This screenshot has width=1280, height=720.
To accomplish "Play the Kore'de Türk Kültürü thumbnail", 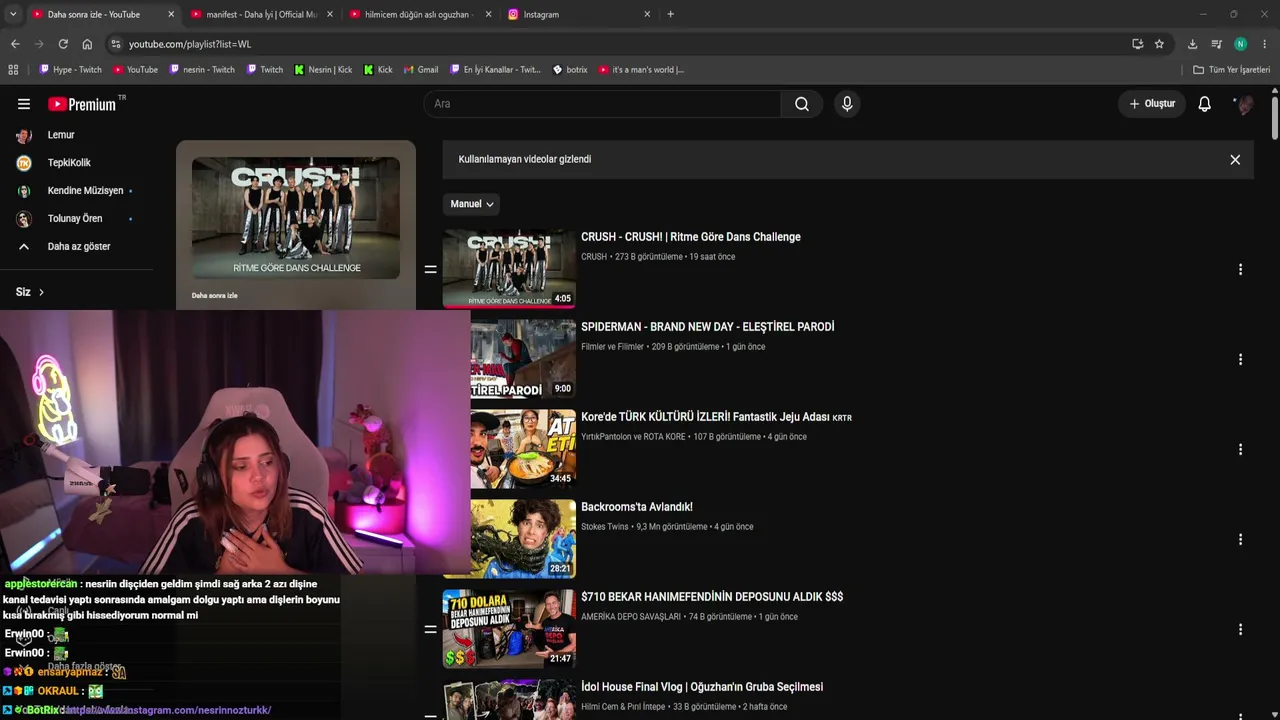I will click(x=523, y=449).
